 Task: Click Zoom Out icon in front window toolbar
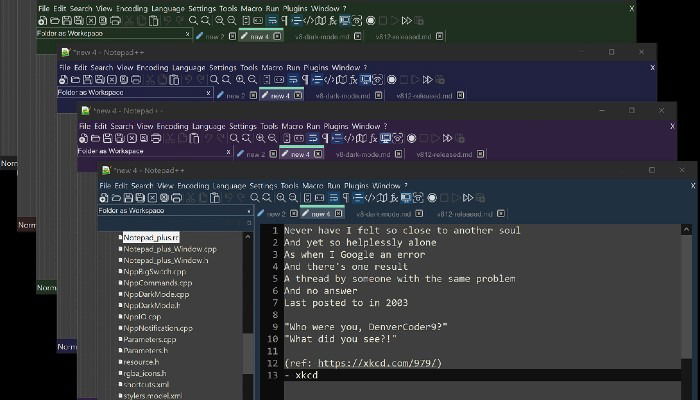coord(293,198)
